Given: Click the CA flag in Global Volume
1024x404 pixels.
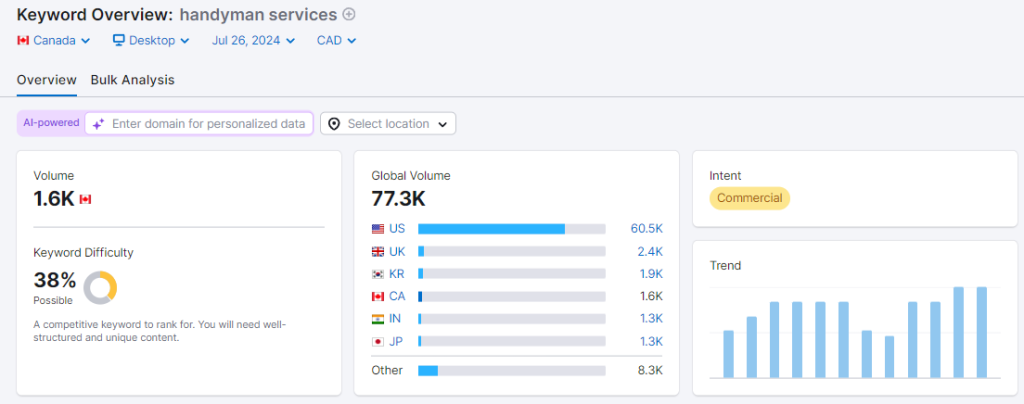Looking at the screenshot, I should click(377, 296).
